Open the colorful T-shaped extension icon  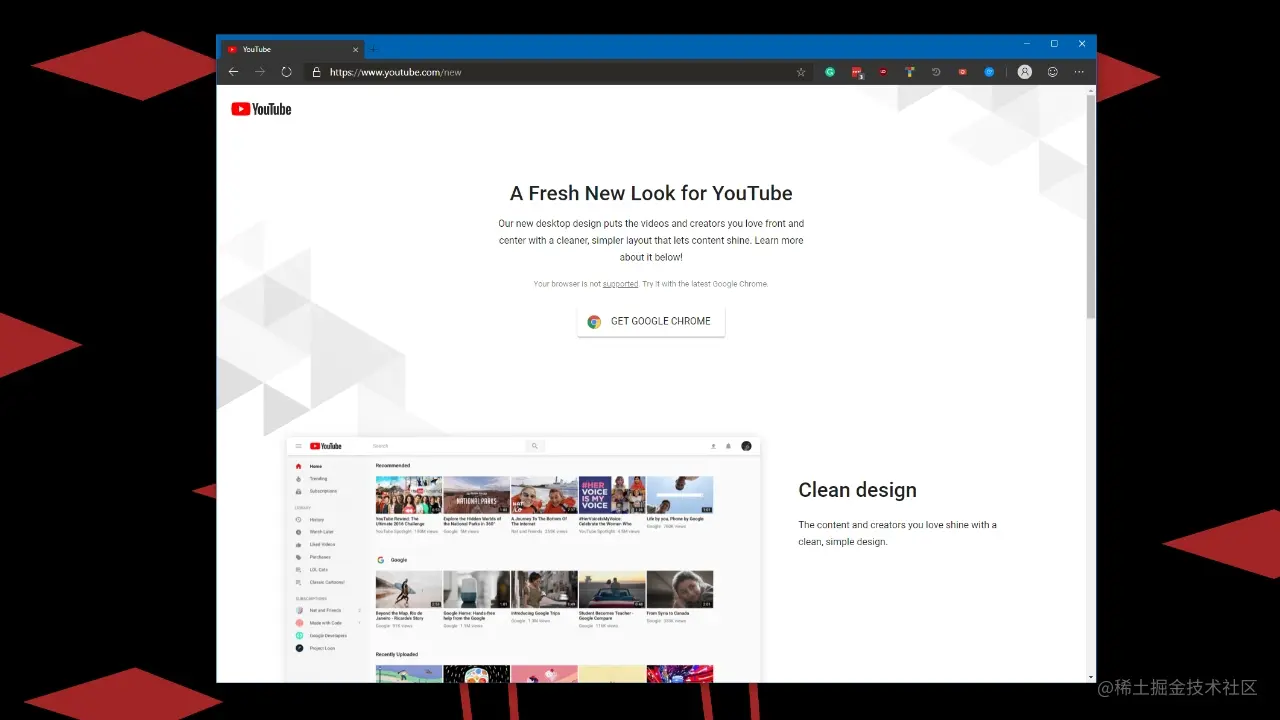pos(910,72)
